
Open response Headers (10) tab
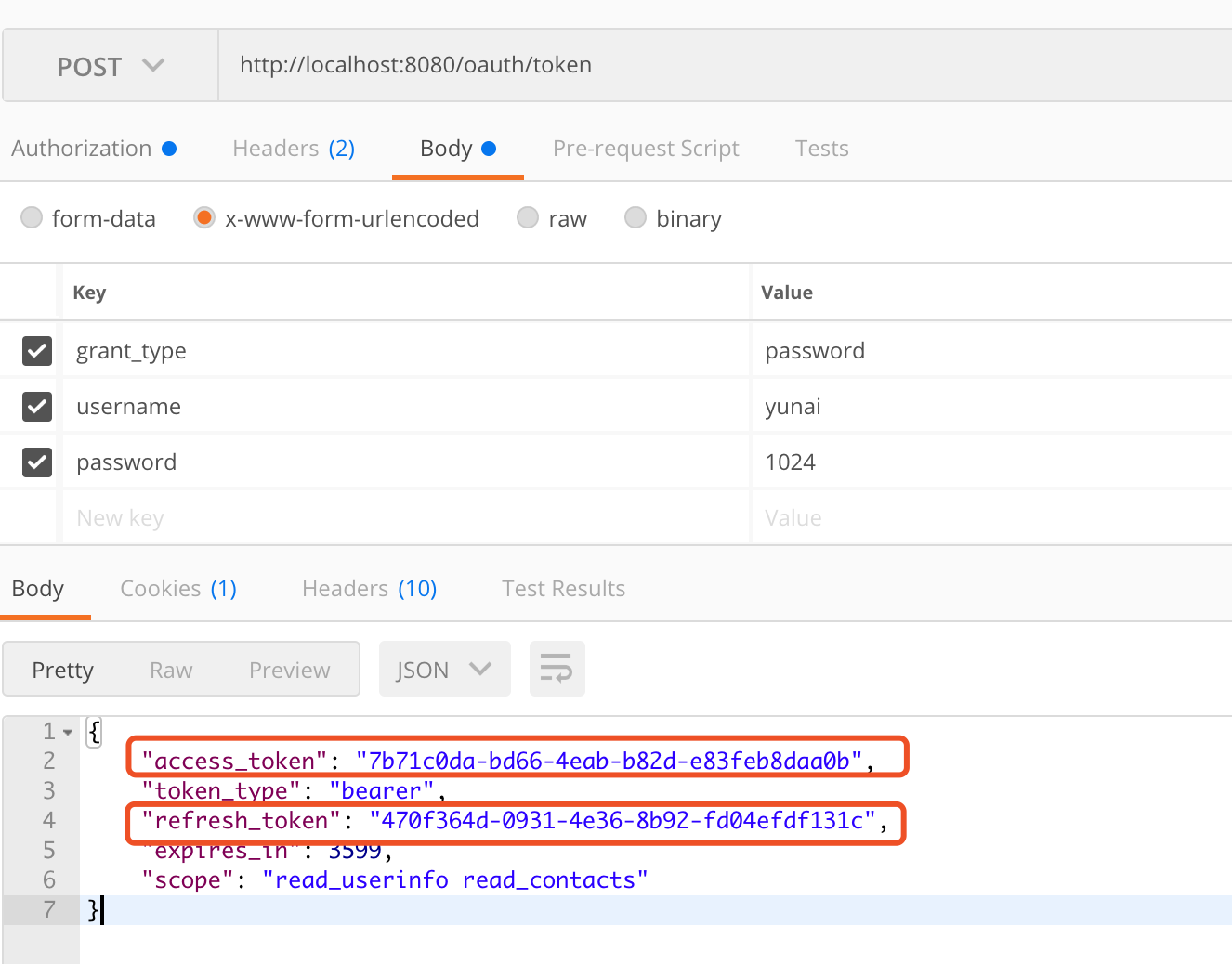point(369,589)
